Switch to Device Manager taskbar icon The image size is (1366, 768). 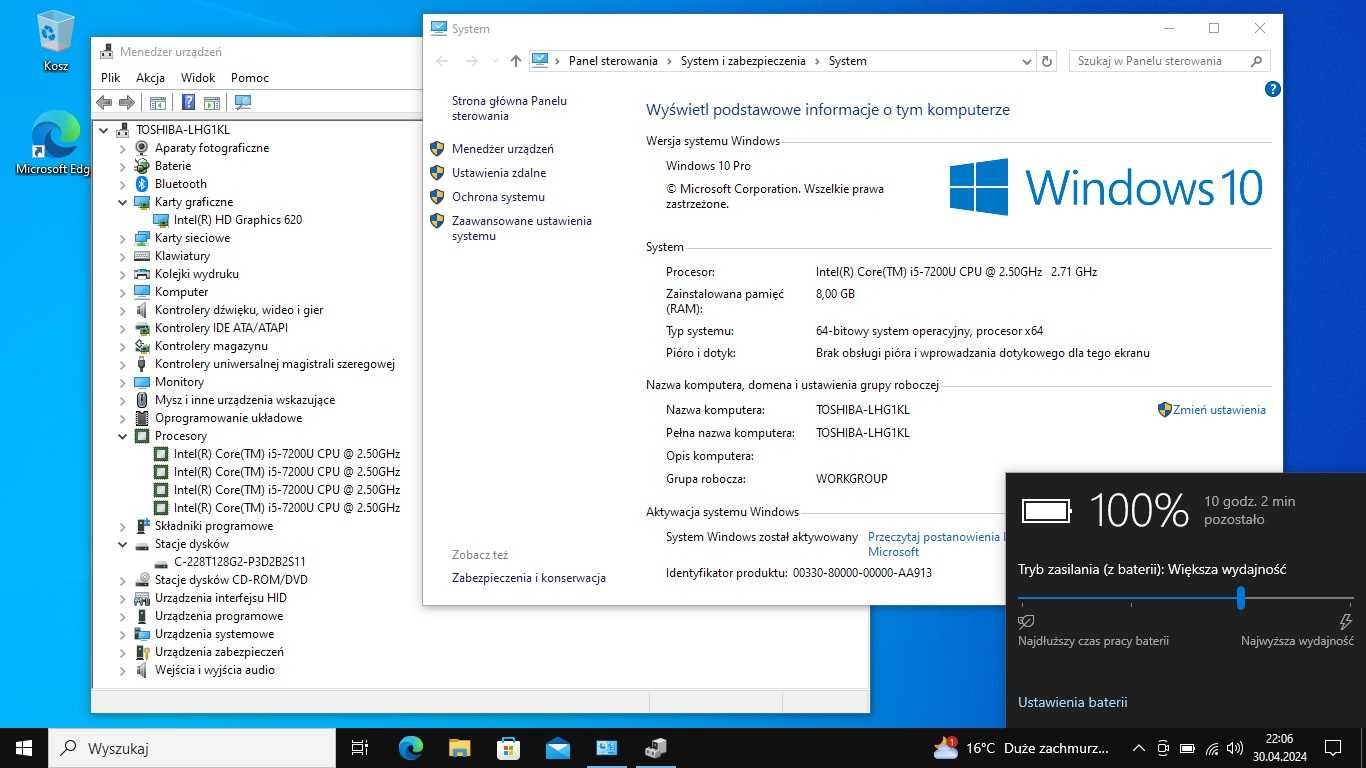click(655, 748)
